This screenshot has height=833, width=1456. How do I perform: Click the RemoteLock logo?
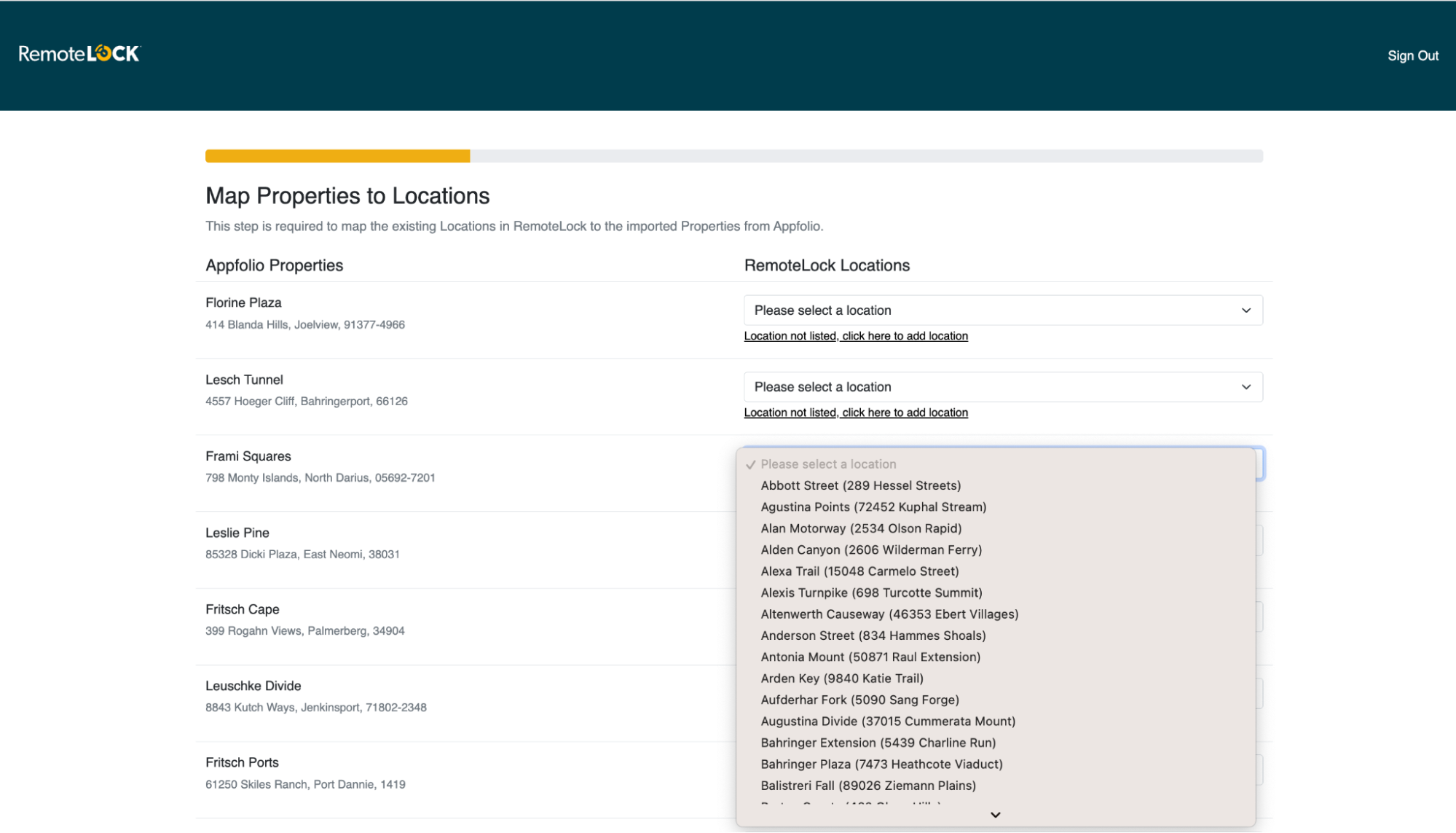pos(80,54)
